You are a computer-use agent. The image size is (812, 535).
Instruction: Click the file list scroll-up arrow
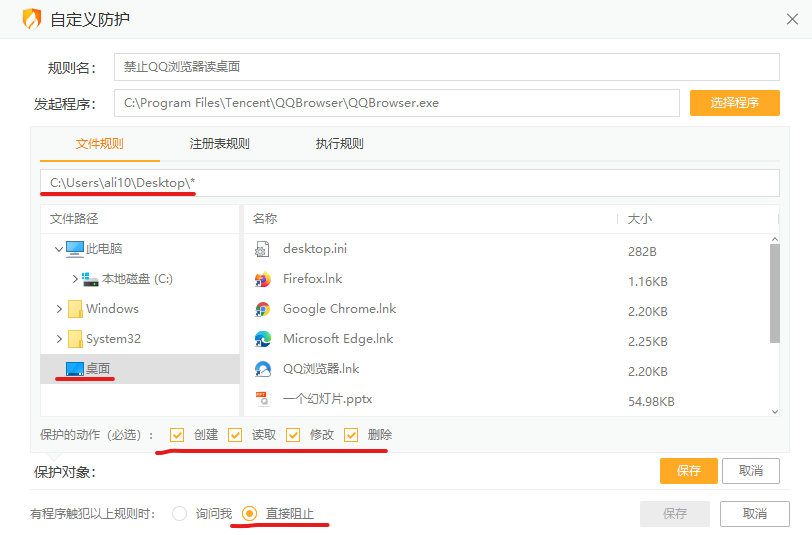click(x=775, y=239)
